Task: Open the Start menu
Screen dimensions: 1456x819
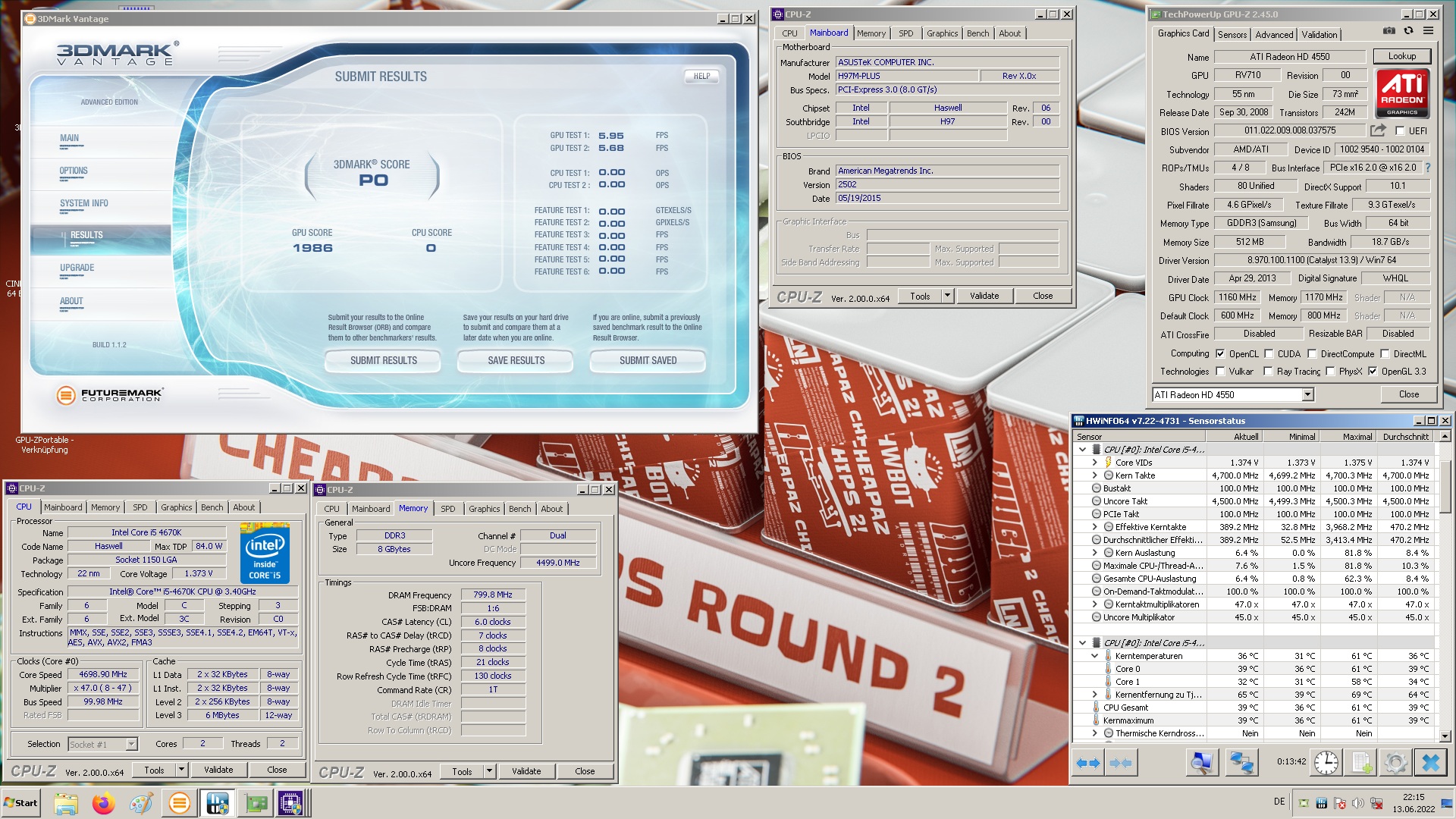Action: 20,803
